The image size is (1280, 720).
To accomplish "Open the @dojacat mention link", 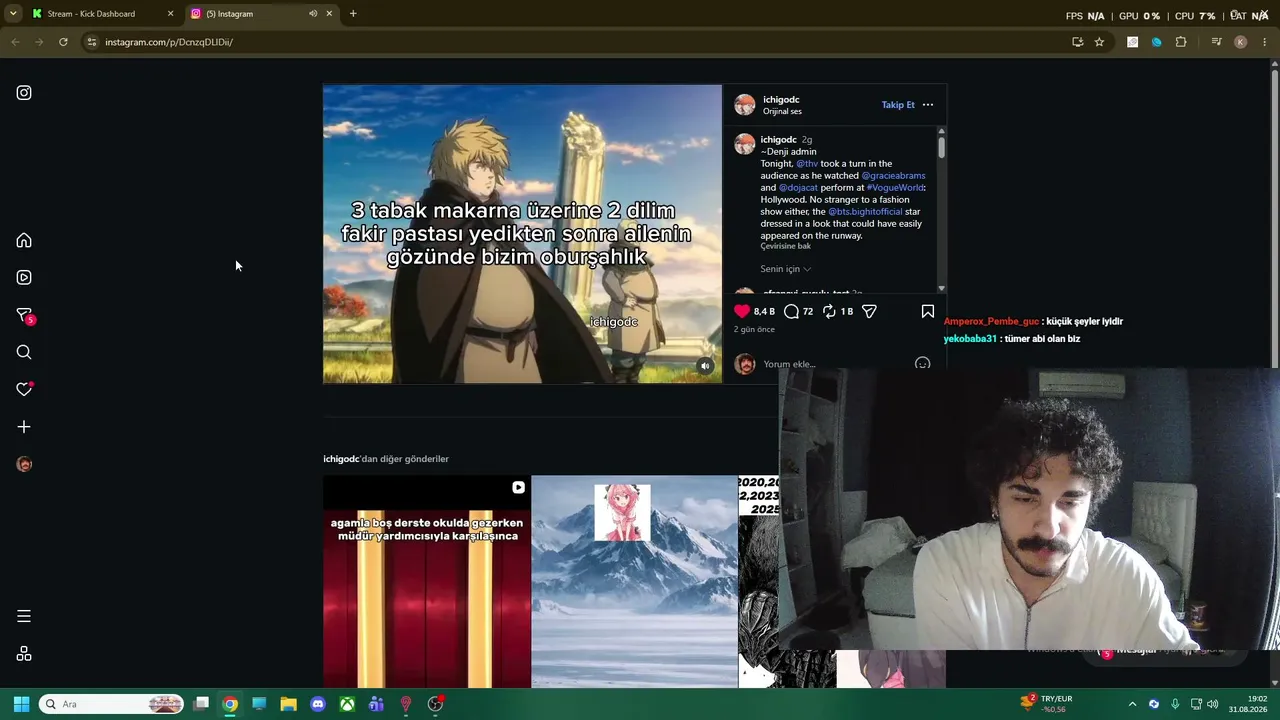I will tap(798, 188).
